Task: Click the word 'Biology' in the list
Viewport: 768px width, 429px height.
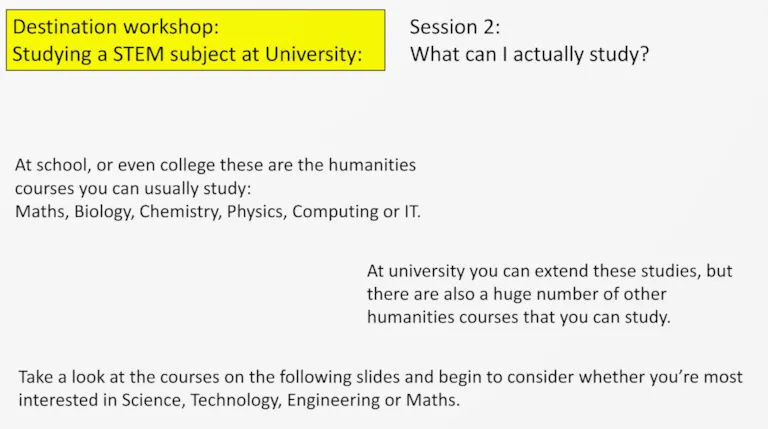Action: tap(104, 212)
